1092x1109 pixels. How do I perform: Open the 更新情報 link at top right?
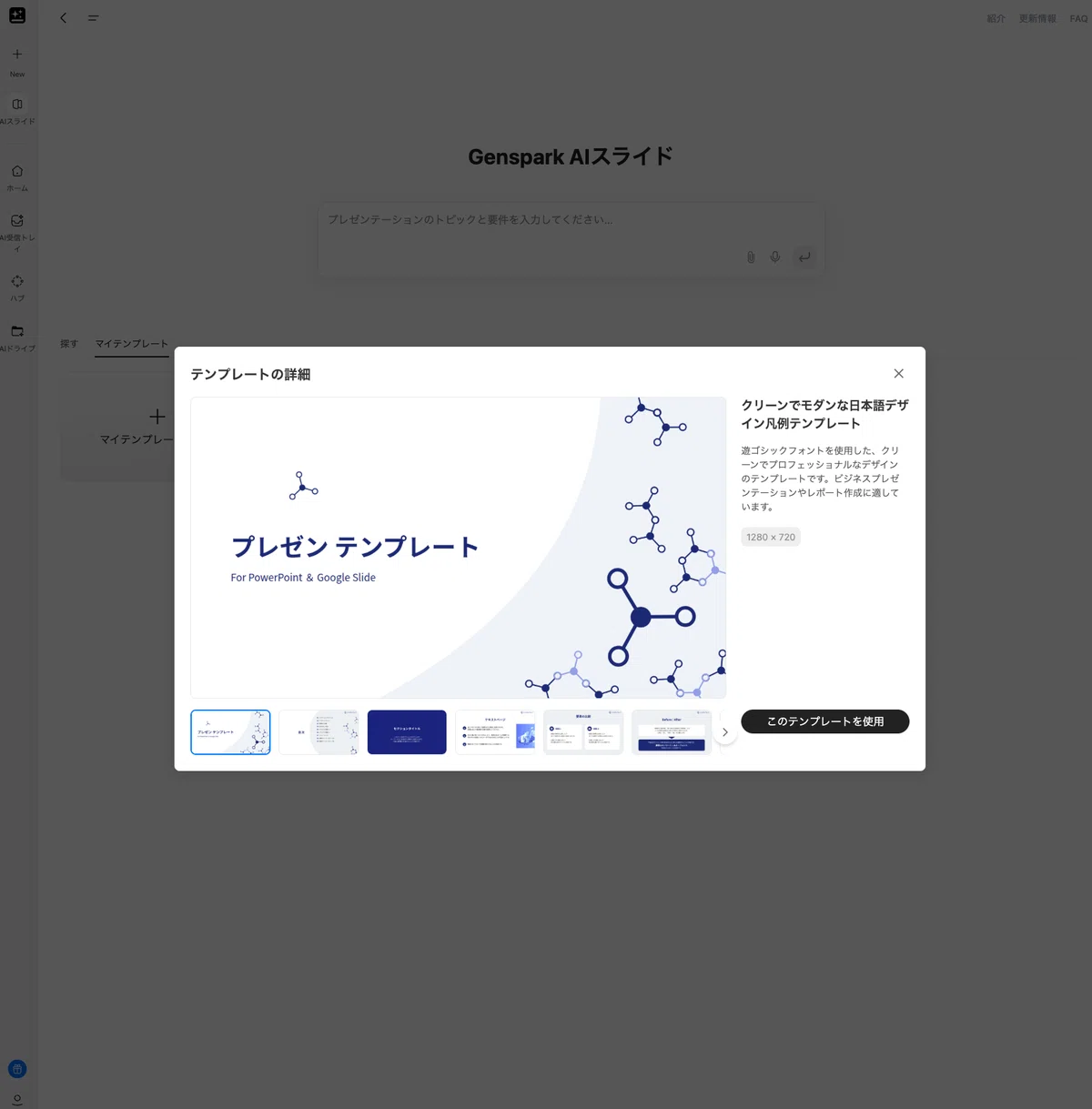1037,18
